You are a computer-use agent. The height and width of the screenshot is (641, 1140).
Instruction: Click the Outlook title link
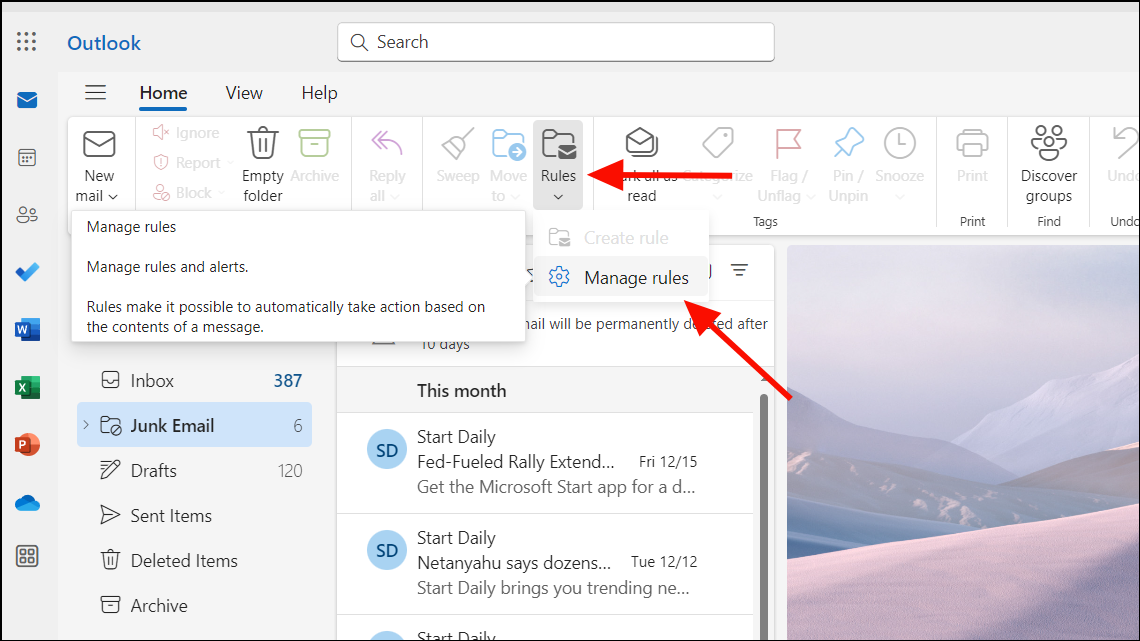click(104, 43)
